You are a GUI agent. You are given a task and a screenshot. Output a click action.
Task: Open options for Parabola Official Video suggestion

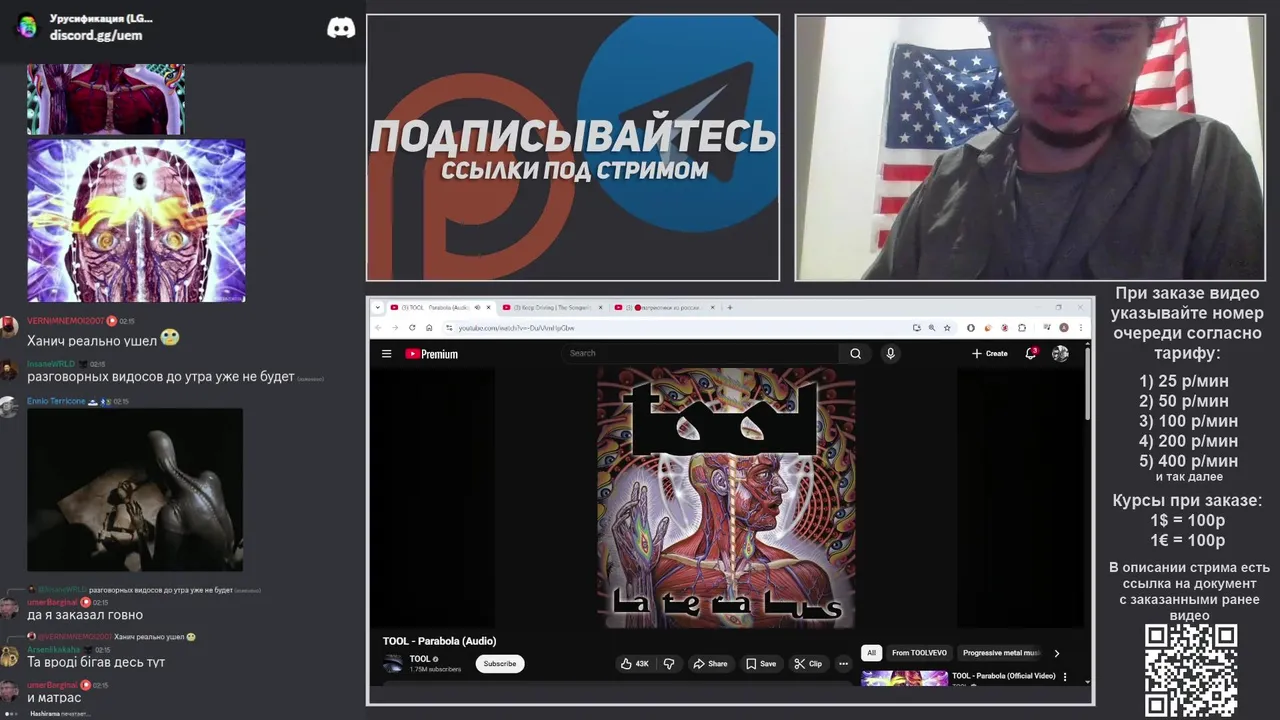1064,677
